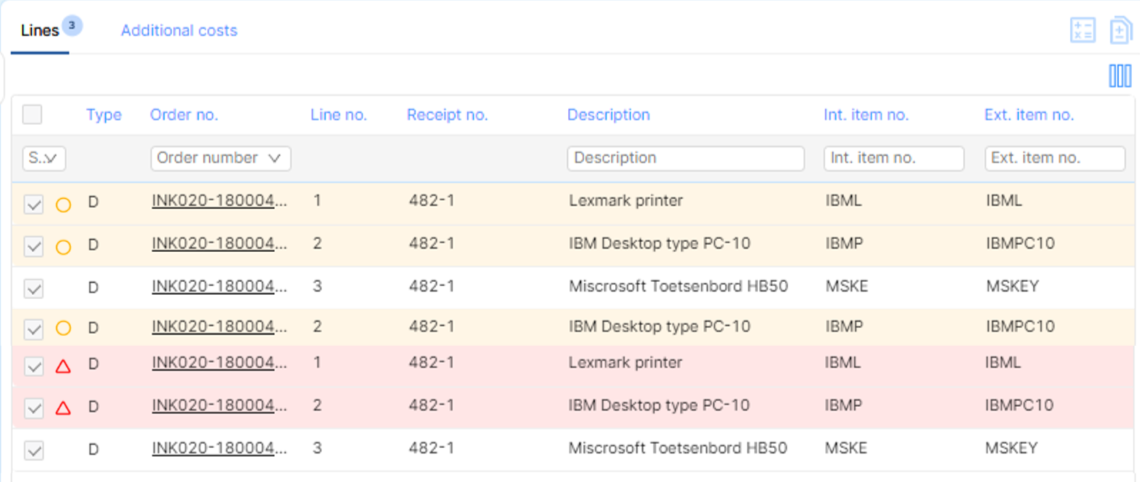Click orange circle on second IBM Desktop row
1140x482 pixels.
click(63, 329)
